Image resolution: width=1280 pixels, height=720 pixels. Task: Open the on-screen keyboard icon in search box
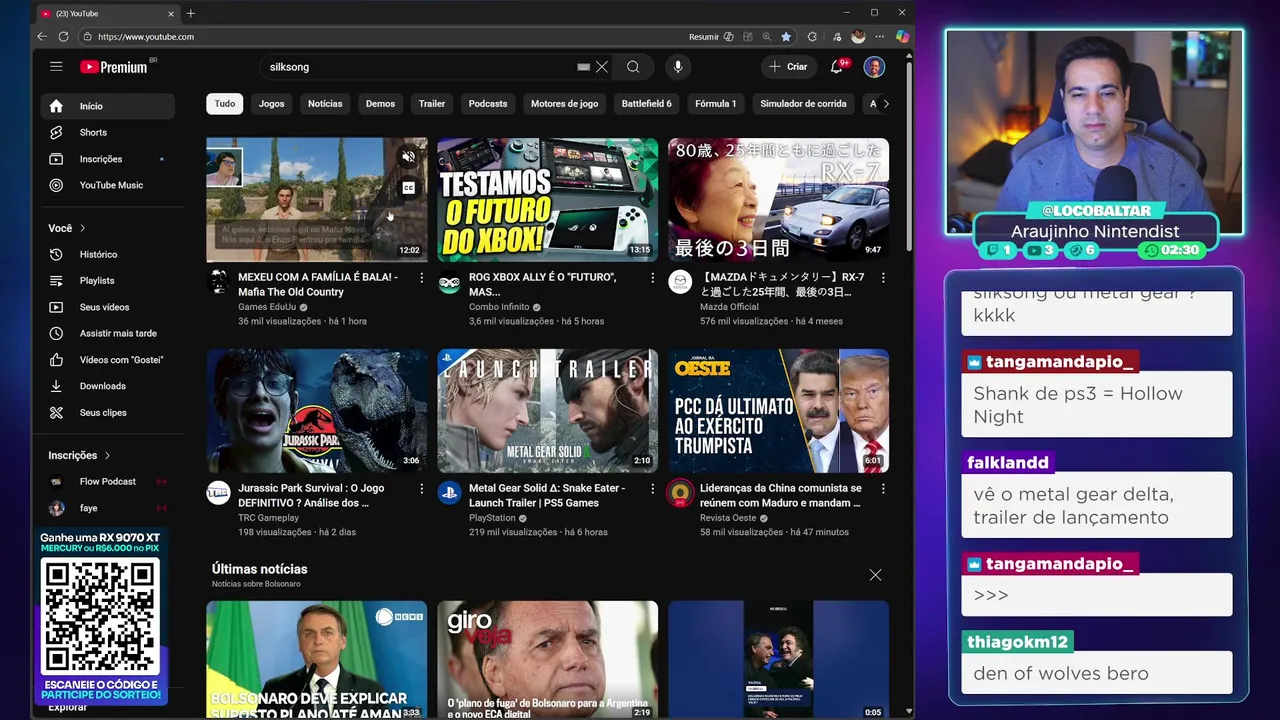pos(584,67)
